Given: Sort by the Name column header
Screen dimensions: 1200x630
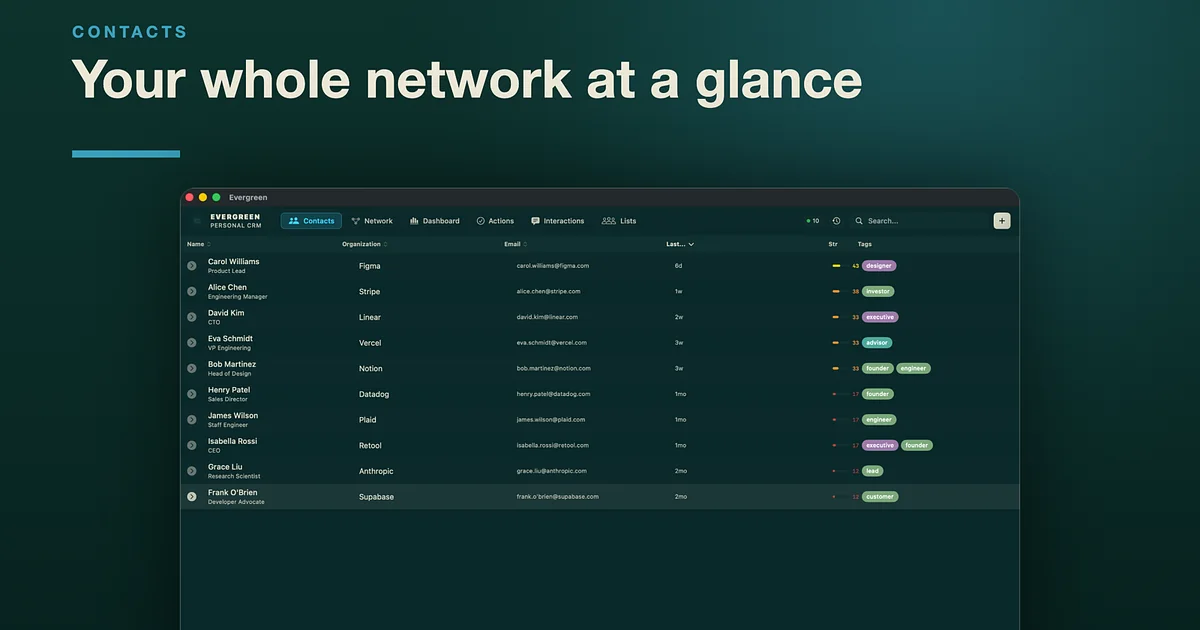Looking at the screenshot, I should tap(197, 244).
